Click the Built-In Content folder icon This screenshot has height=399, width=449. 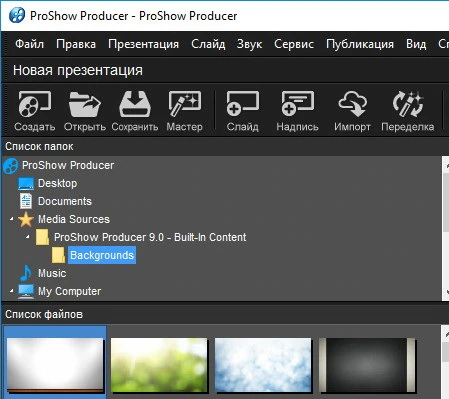click(x=42, y=237)
